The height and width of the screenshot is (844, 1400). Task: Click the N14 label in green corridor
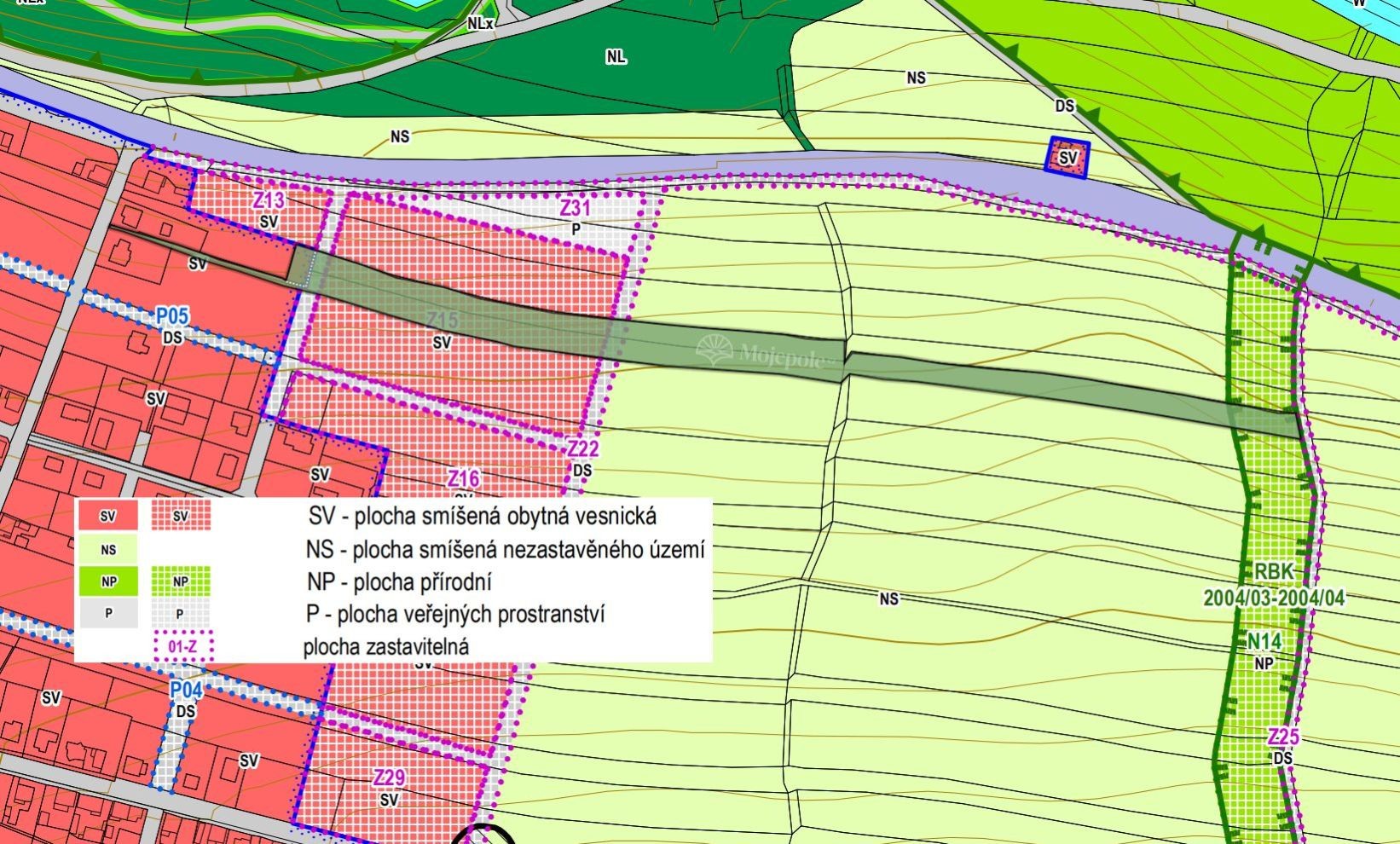point(1264,641)
